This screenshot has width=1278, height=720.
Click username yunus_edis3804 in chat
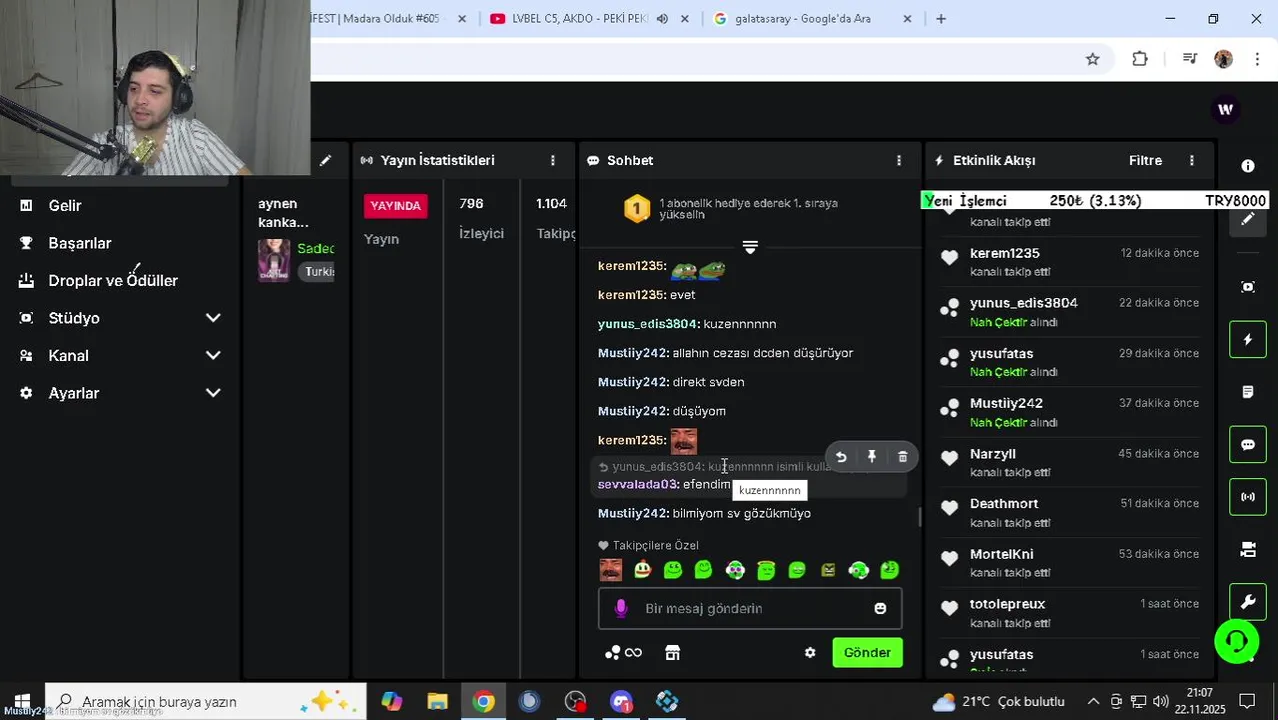(x=647, y=324)
